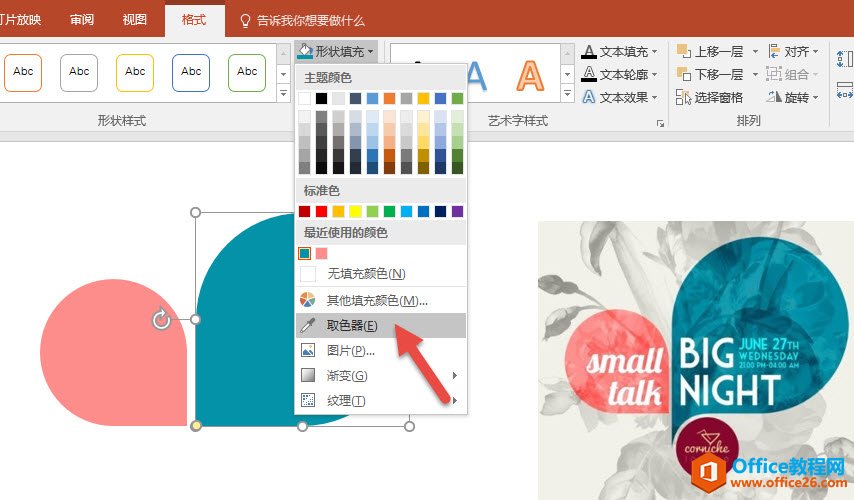Open the 下移一层 dropdown arrow
Viewport: 854px width, 500px height.
pos(755,74)
